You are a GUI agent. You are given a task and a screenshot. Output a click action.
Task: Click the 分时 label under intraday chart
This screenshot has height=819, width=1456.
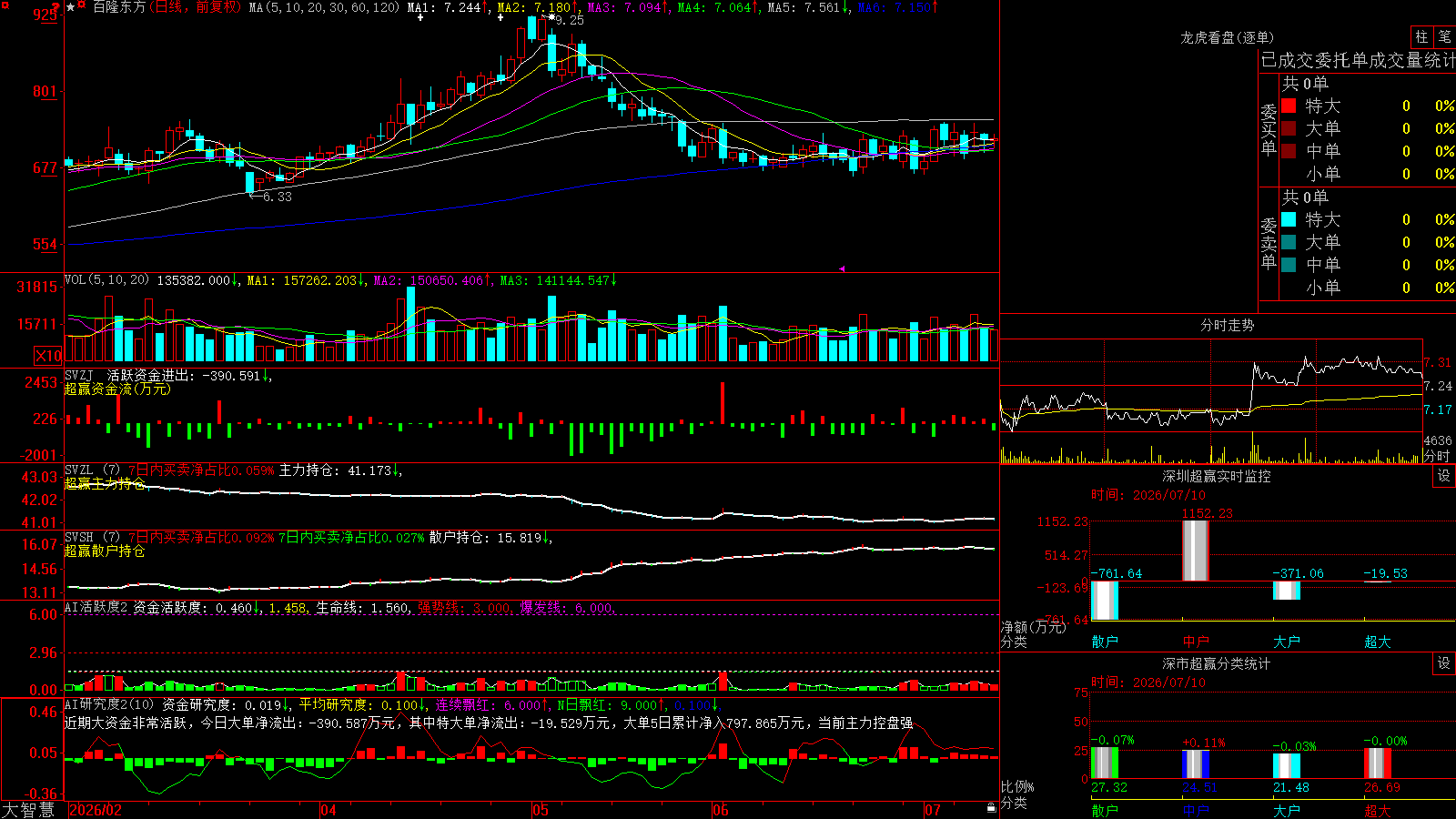(1437, 455)
